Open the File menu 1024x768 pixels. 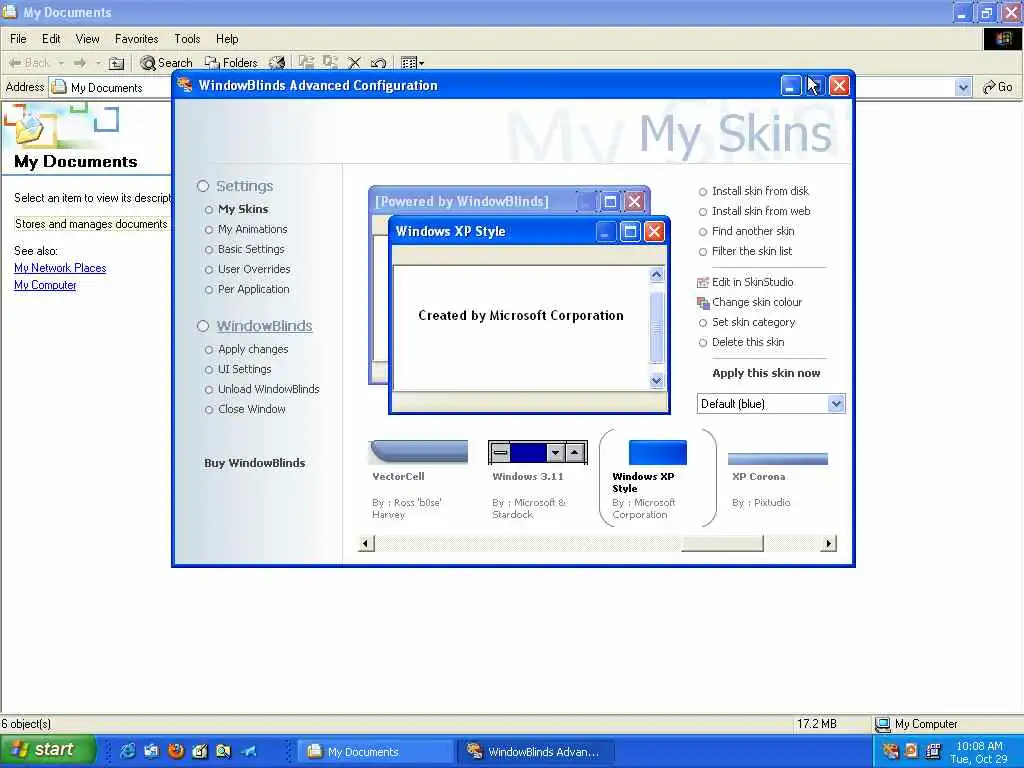point(18,39)
